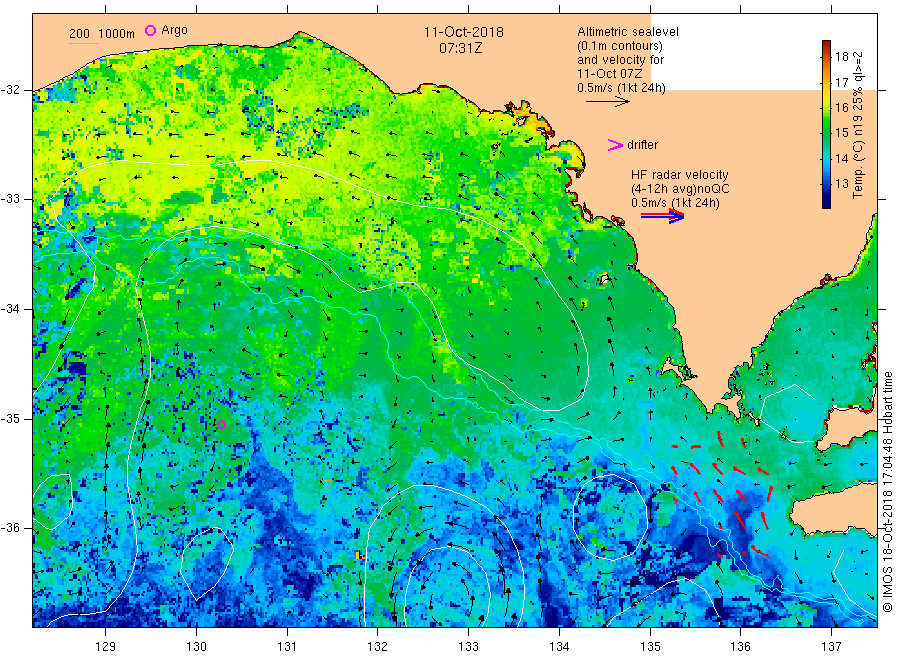Click the '(0.1m contours)' legend line
Viewport: 900px width, 660px height.
[x=619, y=46]
